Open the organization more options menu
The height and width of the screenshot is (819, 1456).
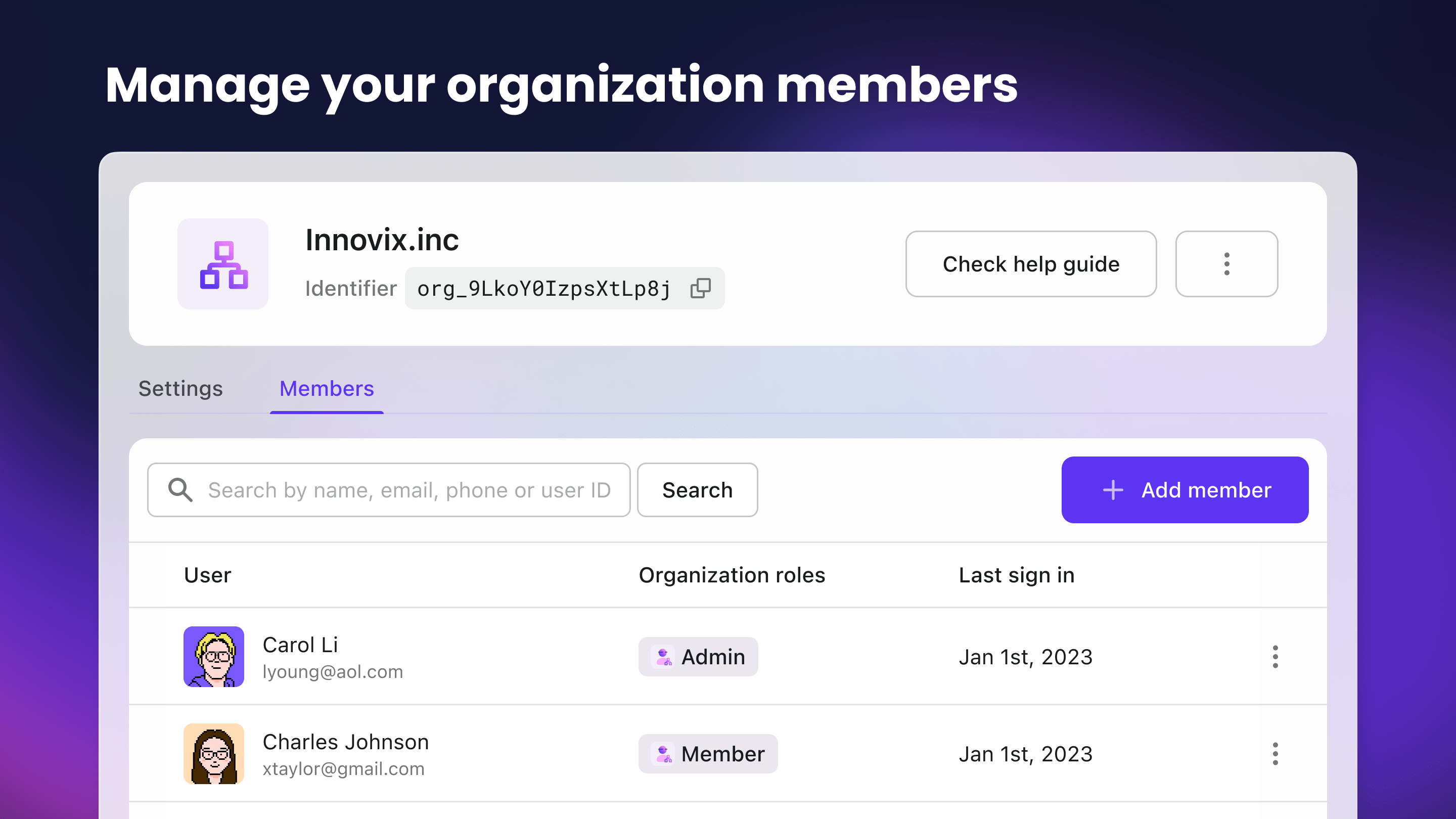tap(1226, 264)
